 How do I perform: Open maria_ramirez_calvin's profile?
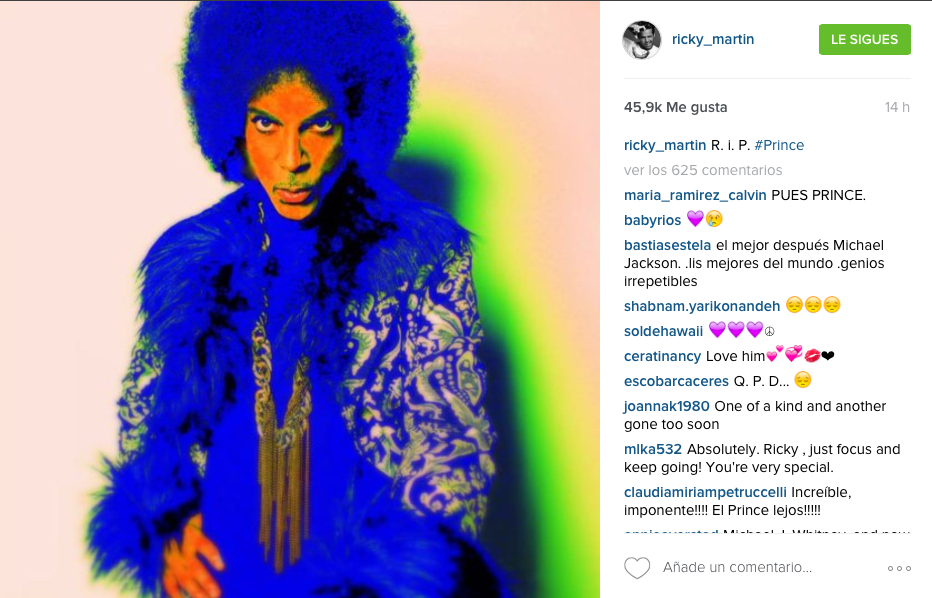[695, 196]
